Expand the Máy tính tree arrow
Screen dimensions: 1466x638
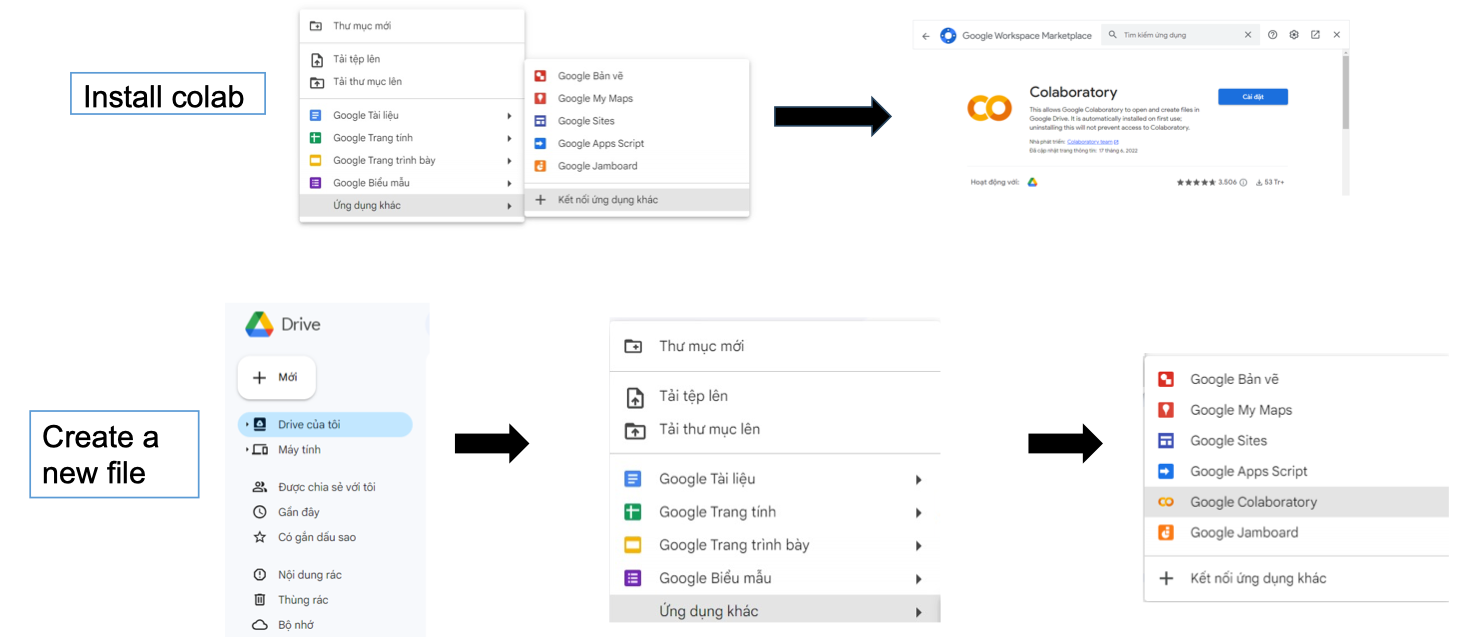[x=247, y=450]
